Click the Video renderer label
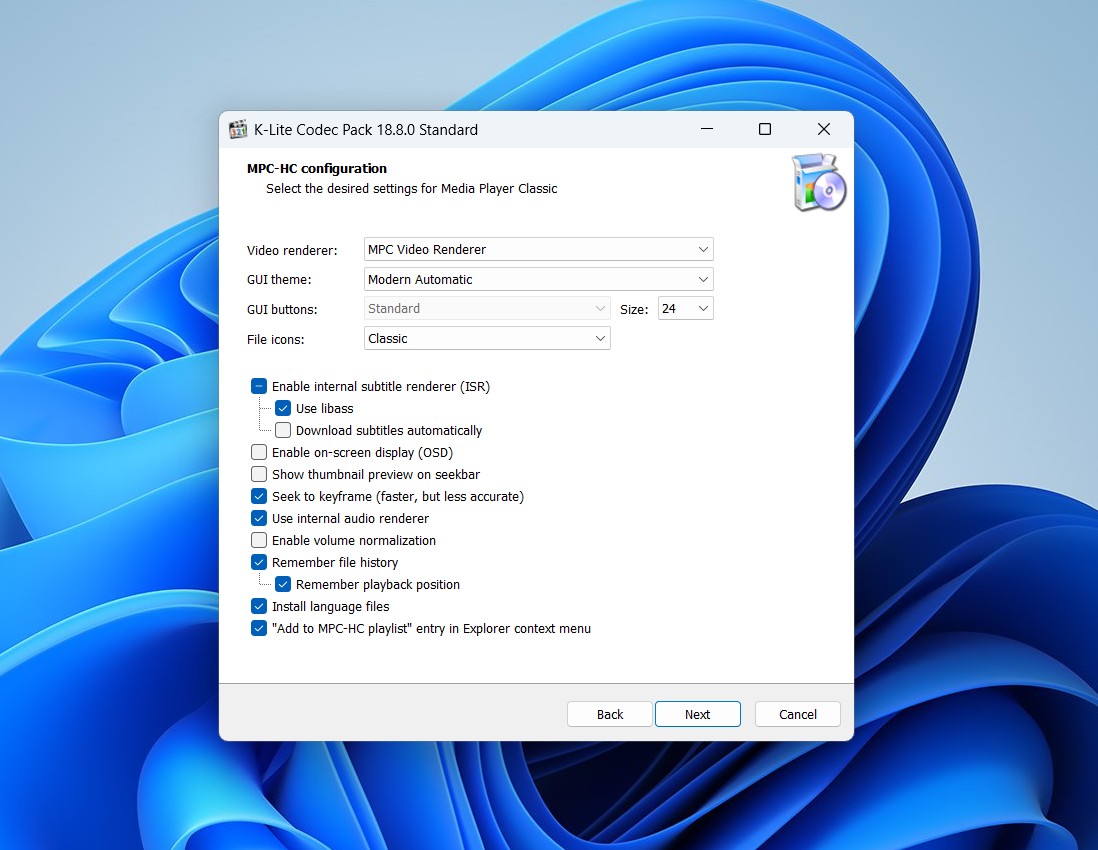Screen dimensions: 1098x850 coord(292,251)
